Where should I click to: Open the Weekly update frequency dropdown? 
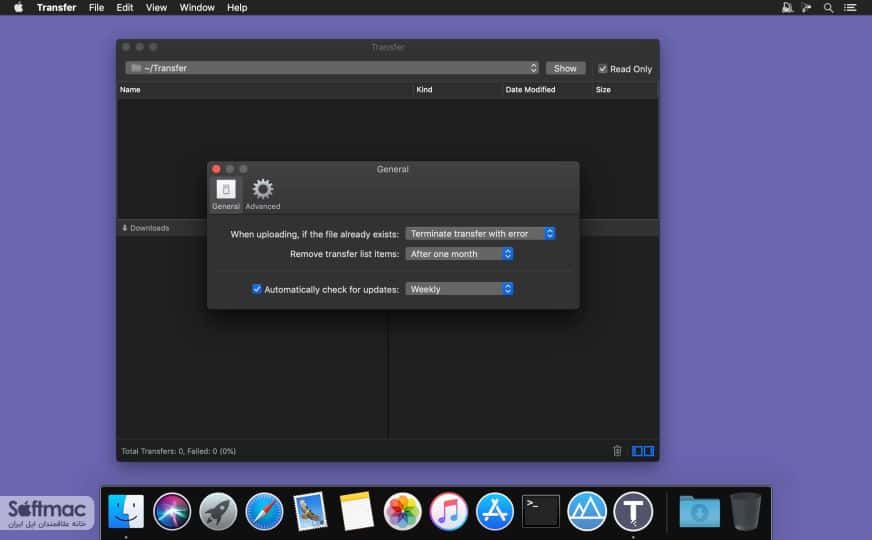(x=459, y=289)
